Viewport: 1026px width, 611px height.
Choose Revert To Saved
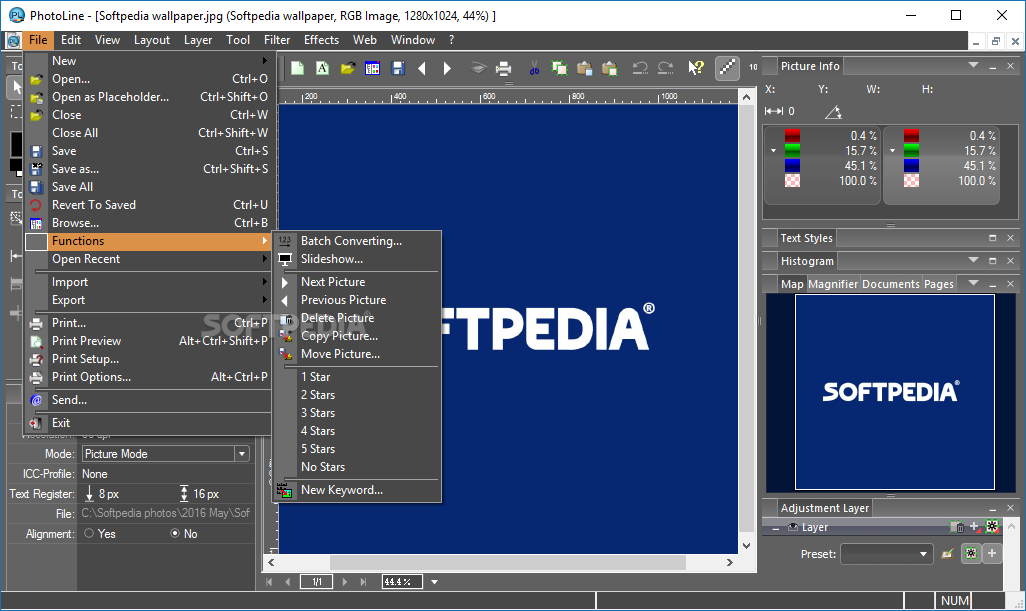[149, 205]
